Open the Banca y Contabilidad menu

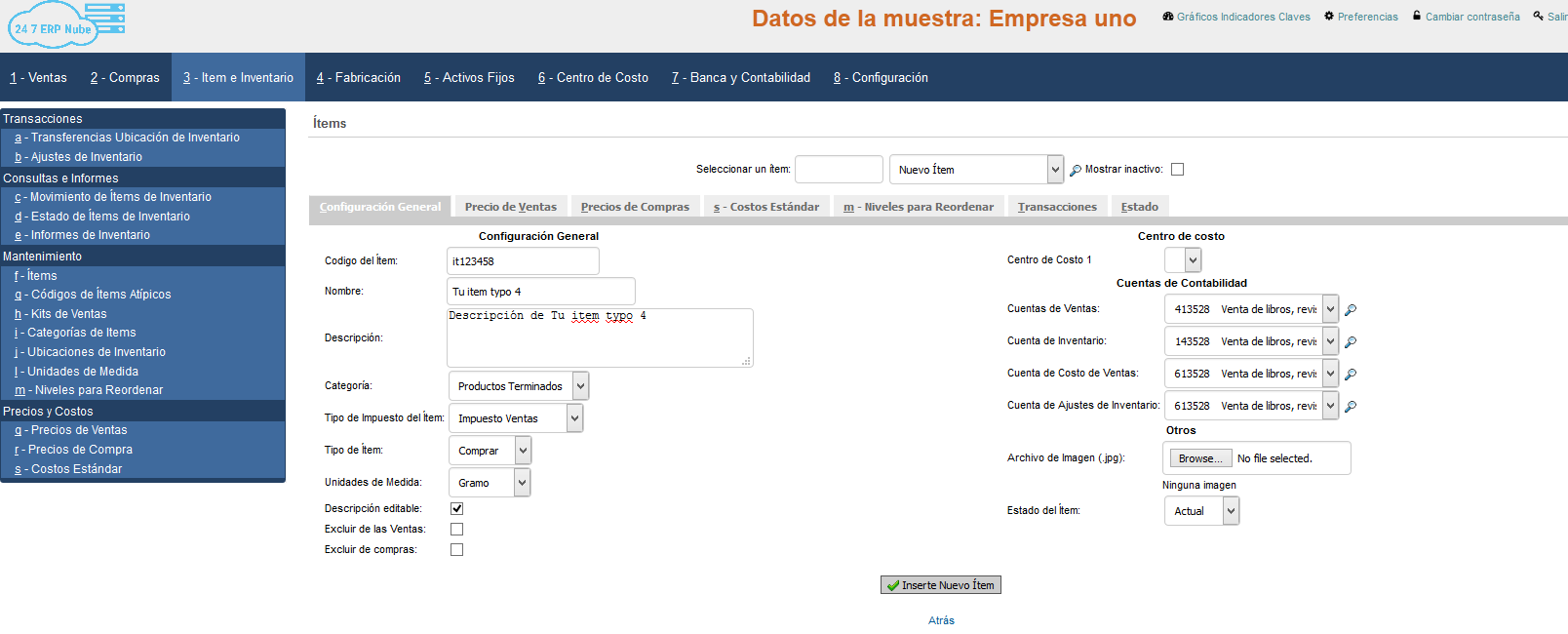coord(741,78)
